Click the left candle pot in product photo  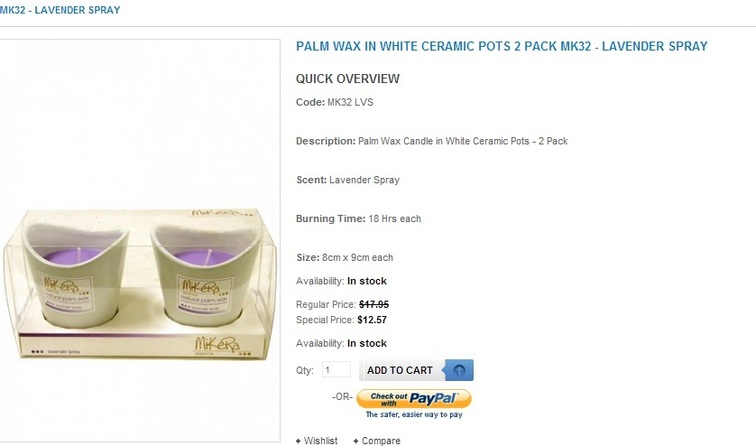(76, 275)
